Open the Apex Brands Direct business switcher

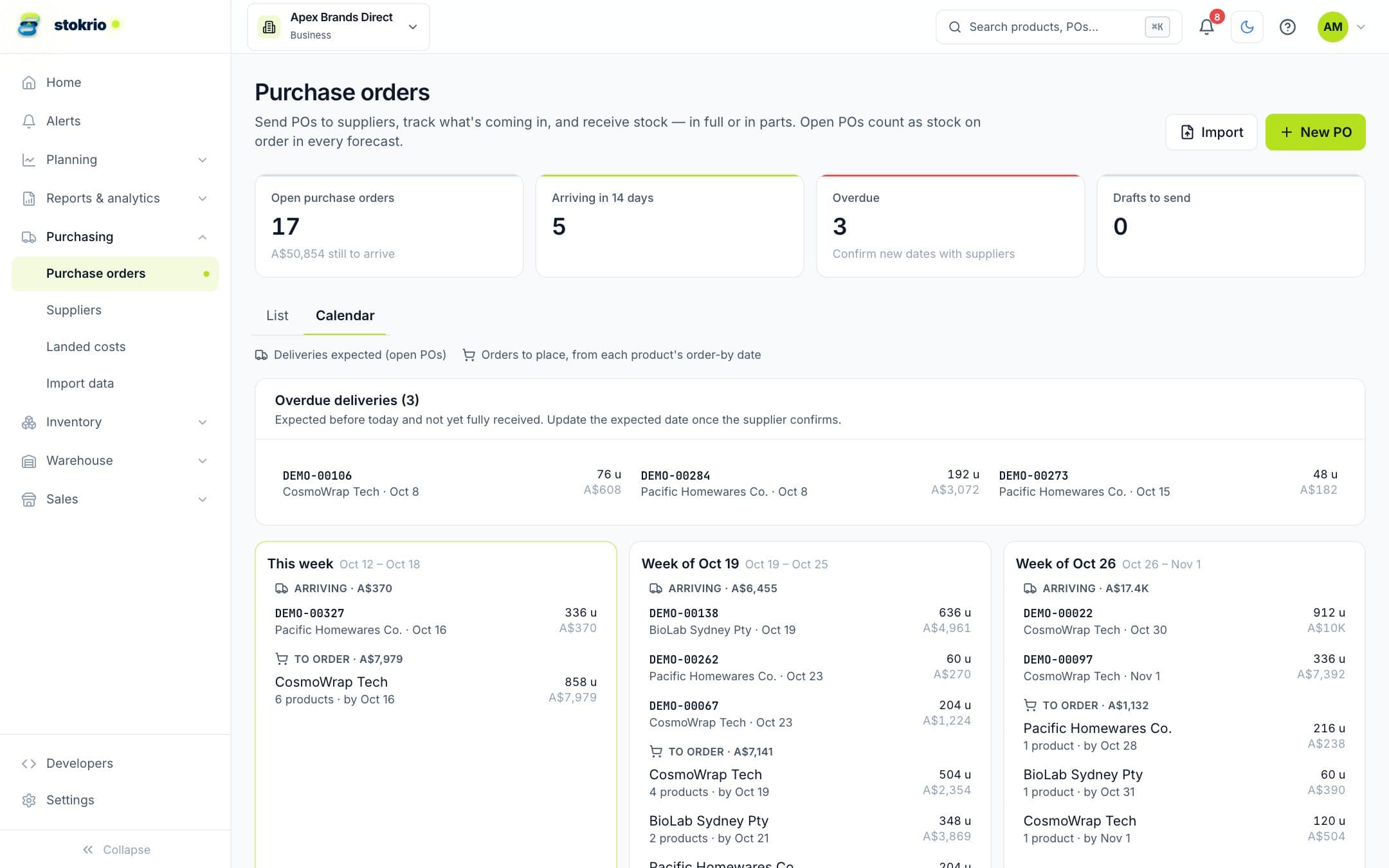[338, 27]
